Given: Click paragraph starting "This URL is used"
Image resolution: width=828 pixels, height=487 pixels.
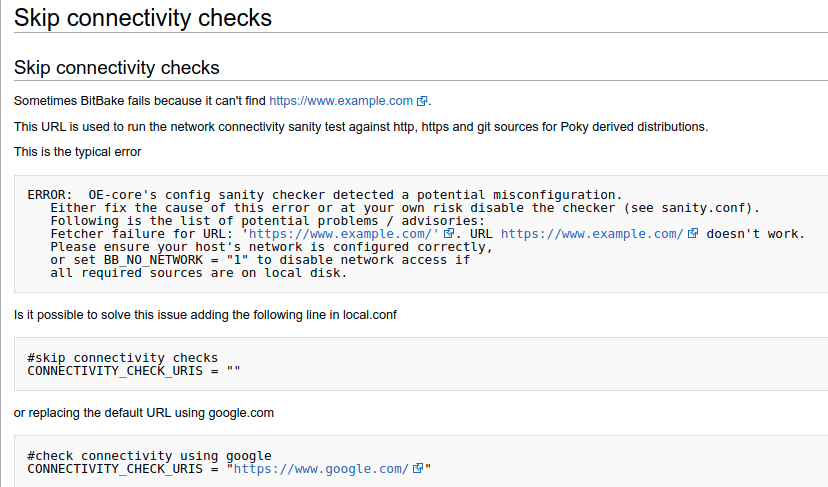Looking at the screenshot, I should click(x=361, y=127).
